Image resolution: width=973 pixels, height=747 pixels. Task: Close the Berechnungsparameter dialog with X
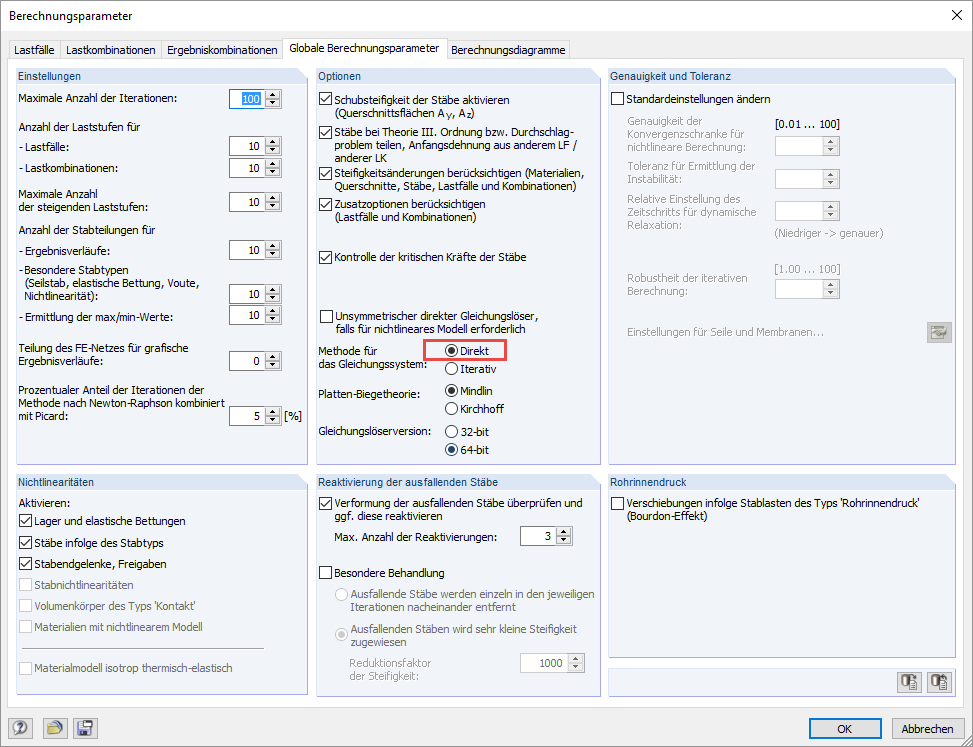(x=957, y=16)
